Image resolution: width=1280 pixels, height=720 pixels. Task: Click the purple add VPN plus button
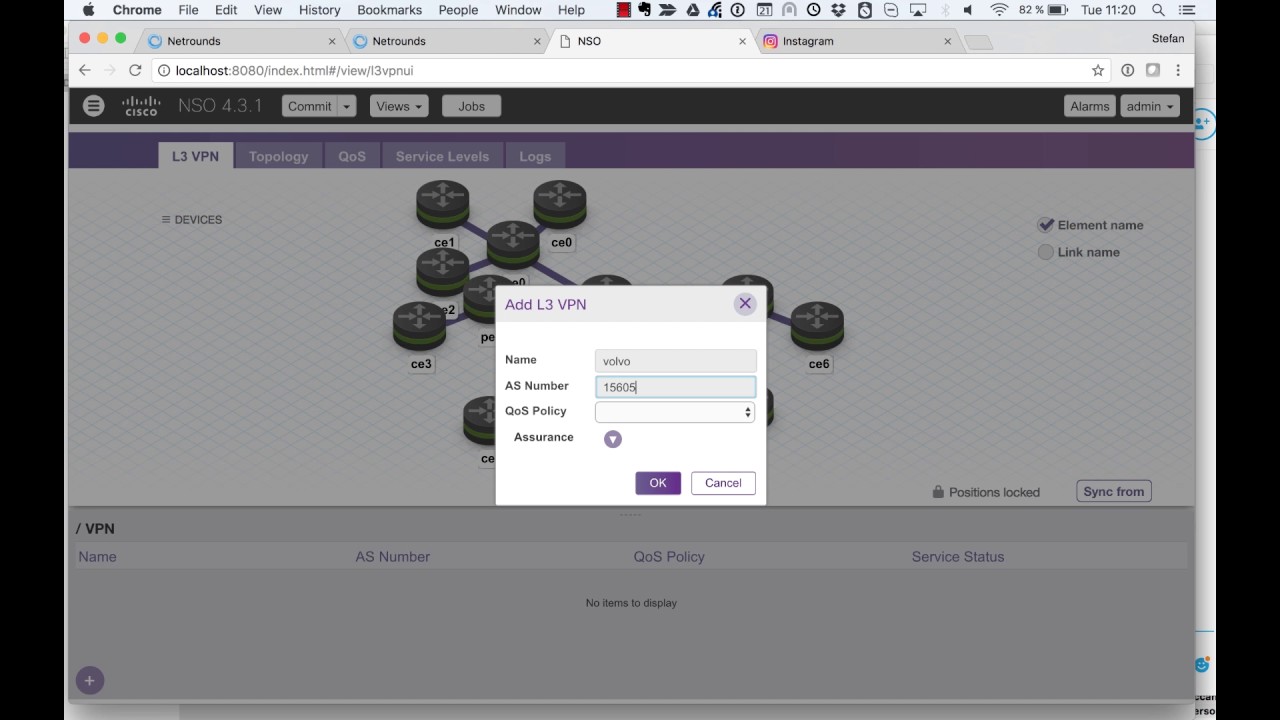tap(89, 681)
